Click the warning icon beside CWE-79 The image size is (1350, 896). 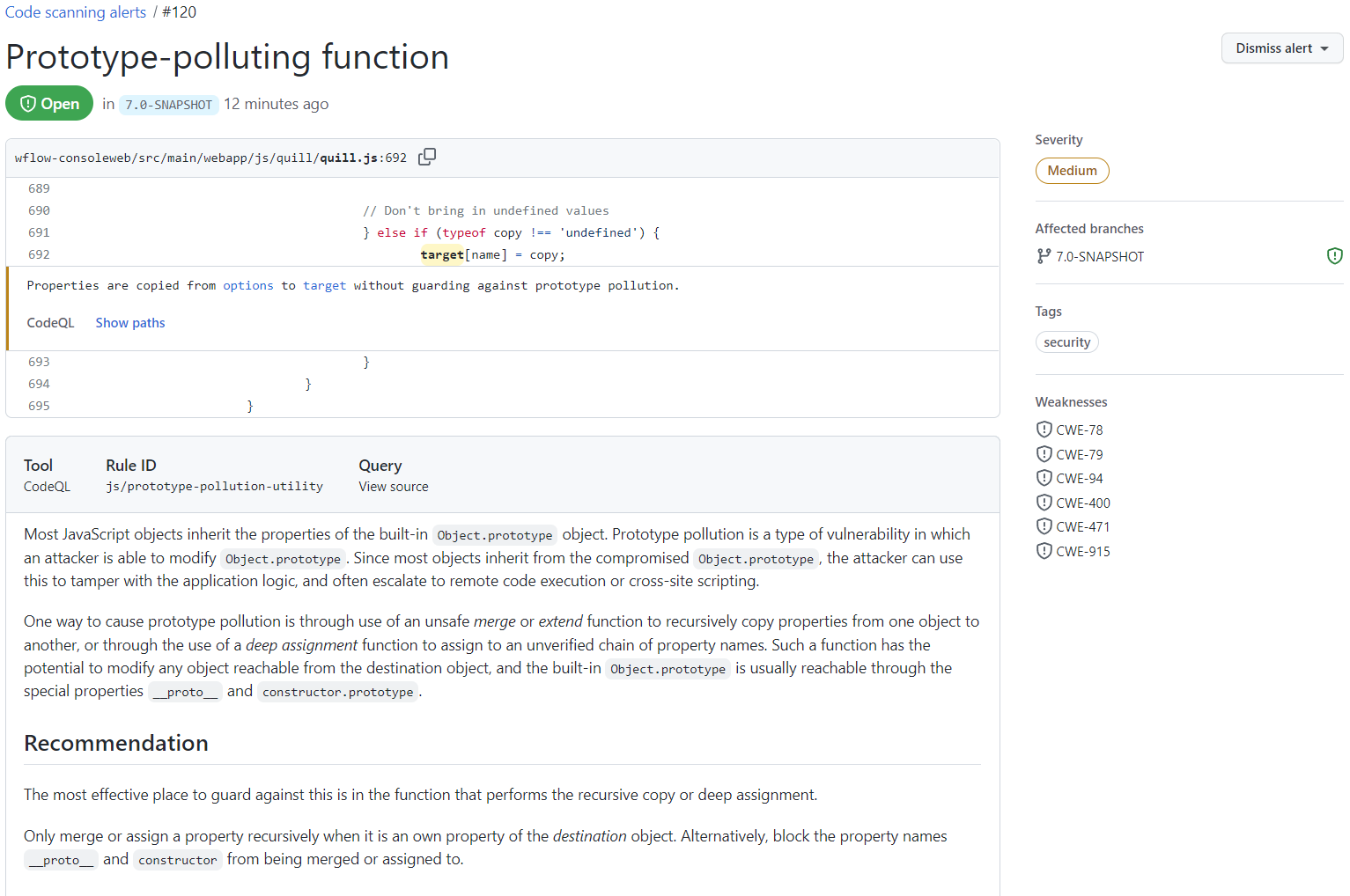pos(1044,453)
